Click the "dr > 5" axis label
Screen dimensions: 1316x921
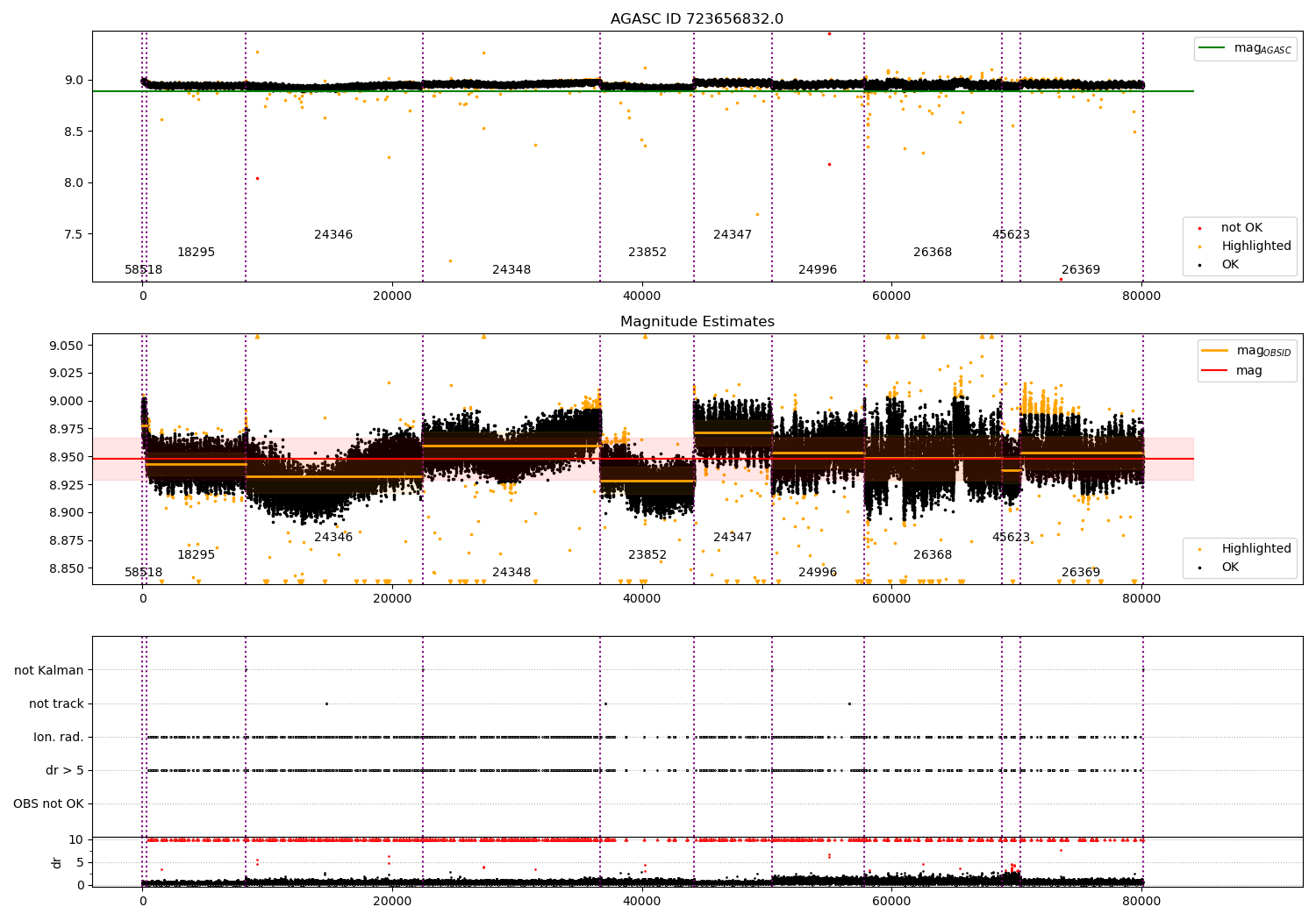[x=65, y=770]
